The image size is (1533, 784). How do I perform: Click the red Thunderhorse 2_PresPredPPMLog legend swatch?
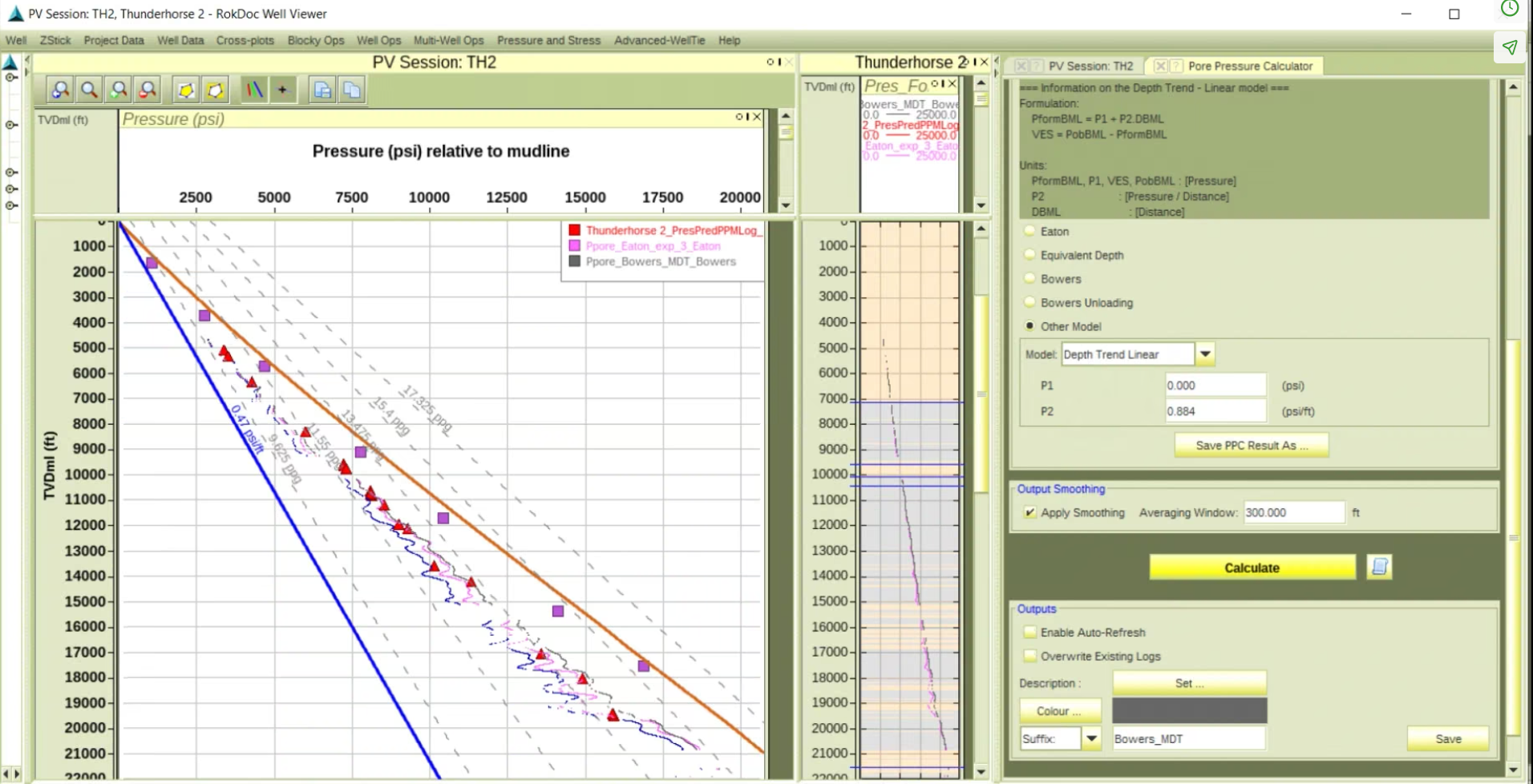tap(574, 230)
